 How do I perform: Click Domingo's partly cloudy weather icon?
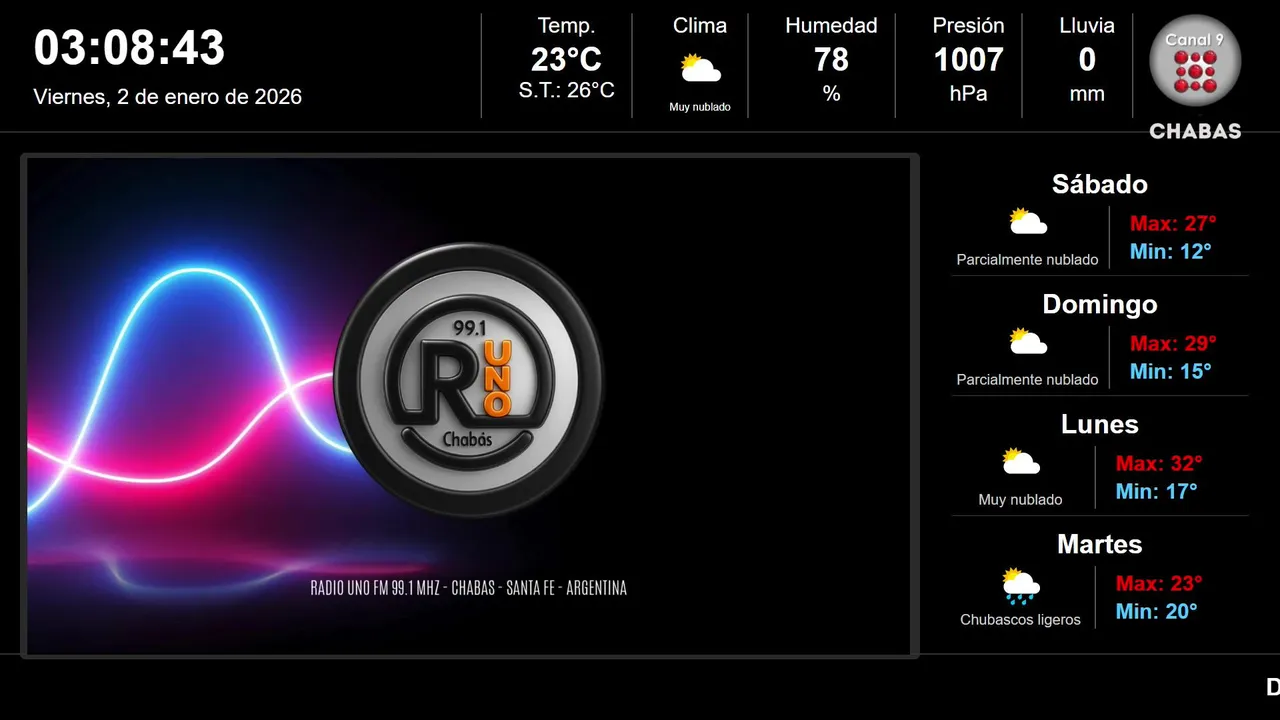[1028, 342]
